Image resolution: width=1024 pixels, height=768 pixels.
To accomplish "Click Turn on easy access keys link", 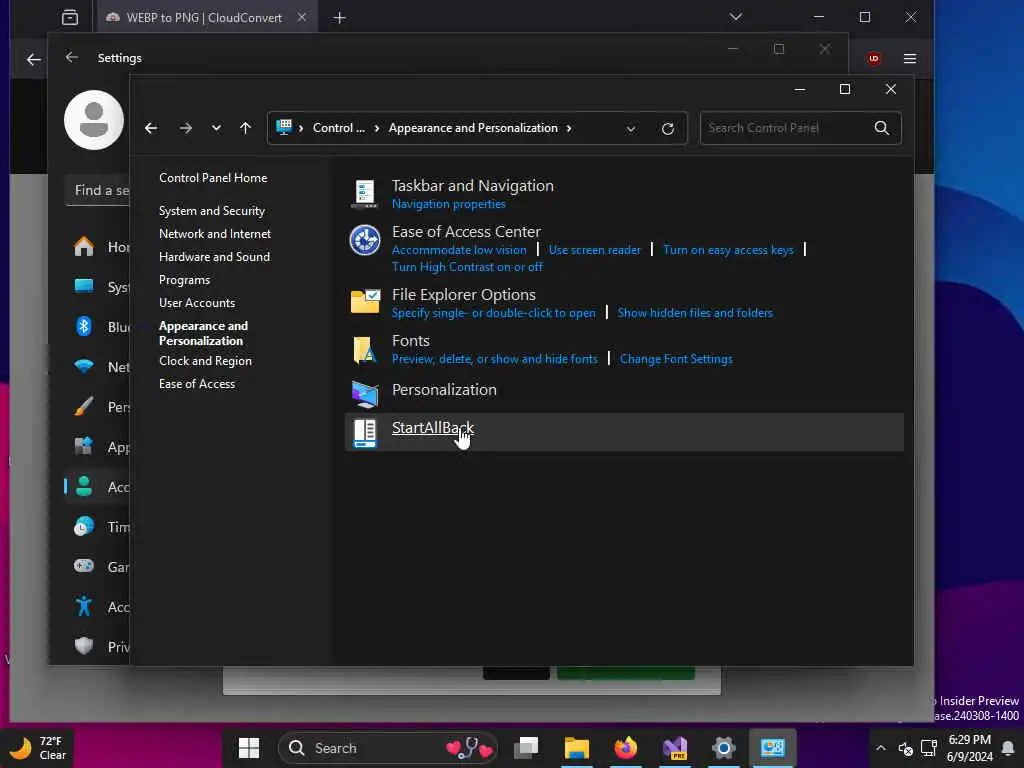I will click(728, 249).
